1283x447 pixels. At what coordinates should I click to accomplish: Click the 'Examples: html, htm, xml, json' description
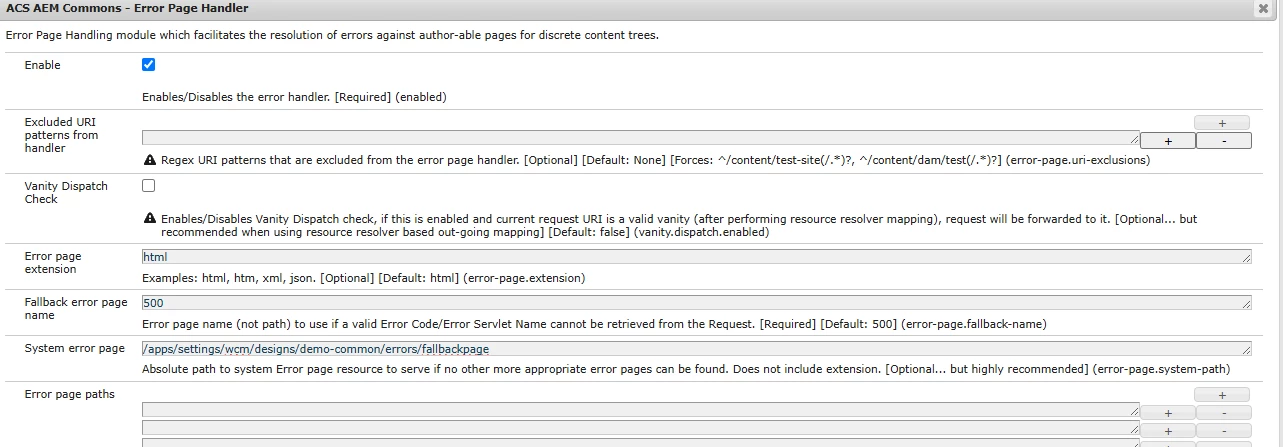point(364,278)
